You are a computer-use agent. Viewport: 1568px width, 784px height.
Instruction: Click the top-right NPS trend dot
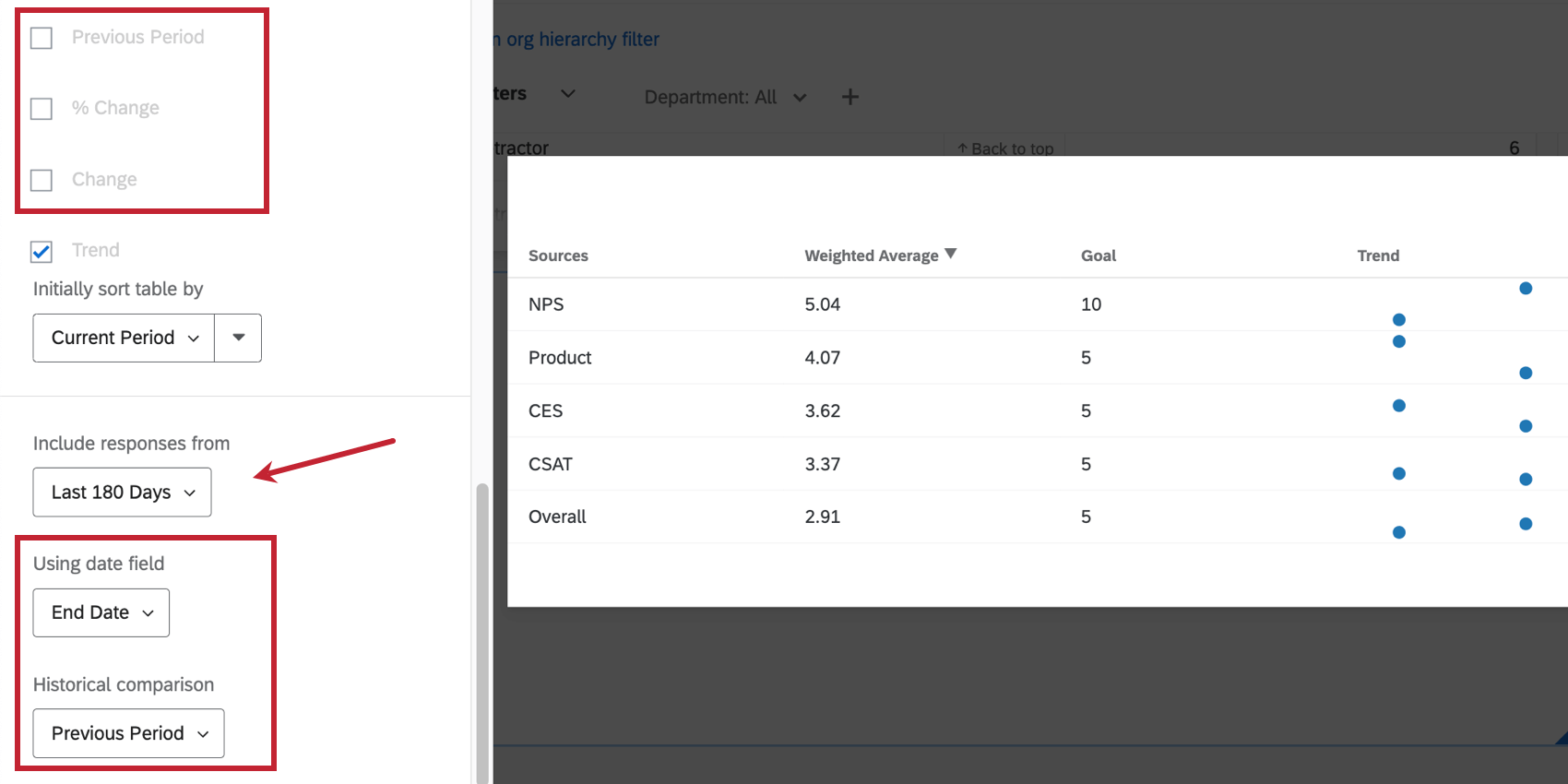pos(1526,289)
